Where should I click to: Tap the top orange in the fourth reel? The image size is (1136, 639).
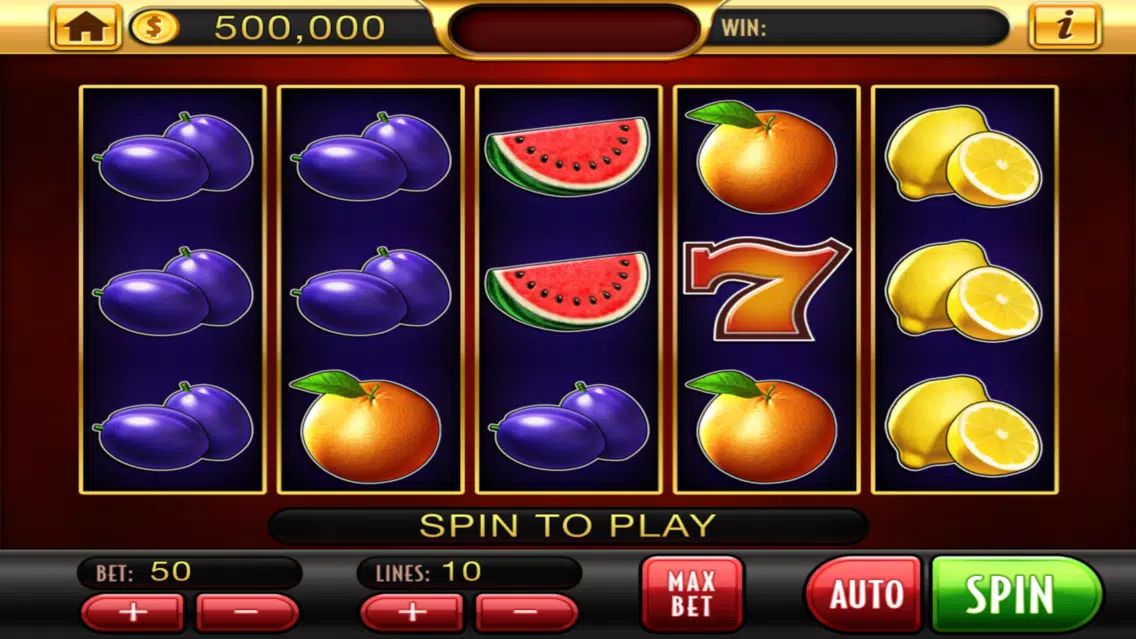pos(763,157)
